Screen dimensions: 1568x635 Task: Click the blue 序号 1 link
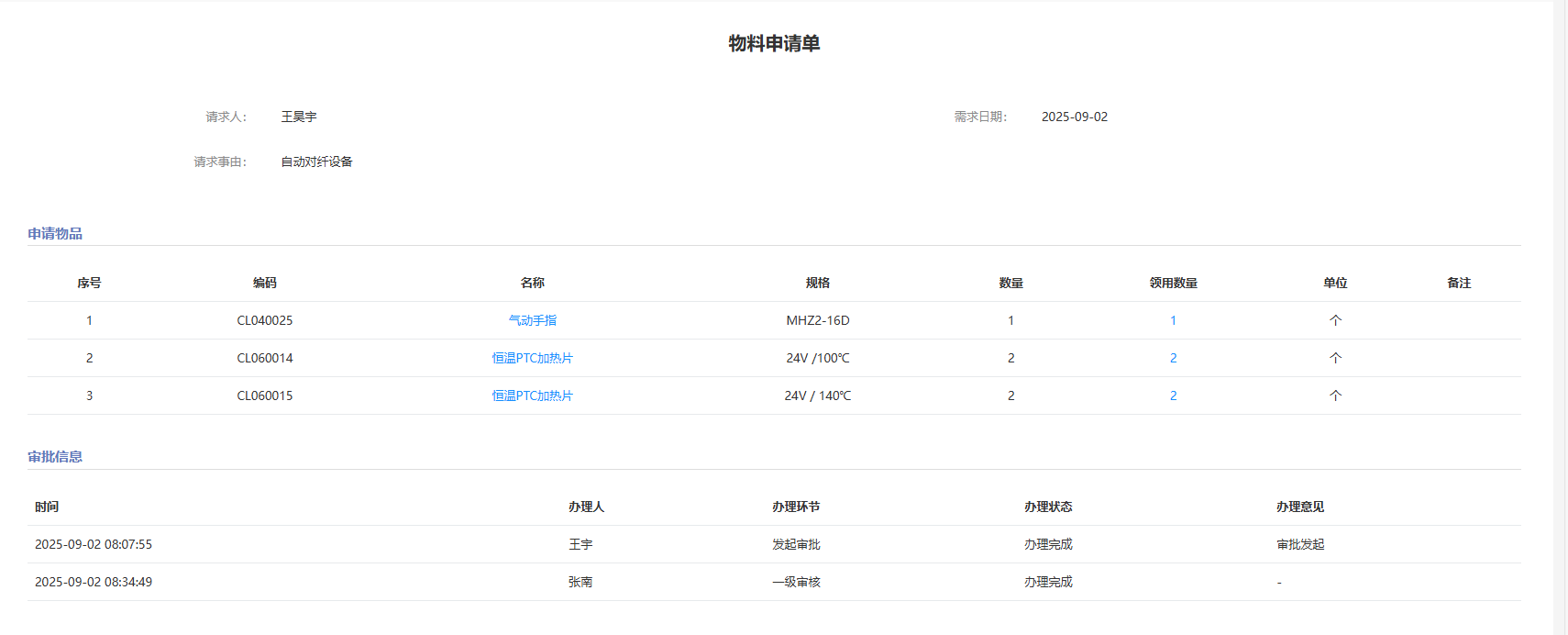coord(89,320)
